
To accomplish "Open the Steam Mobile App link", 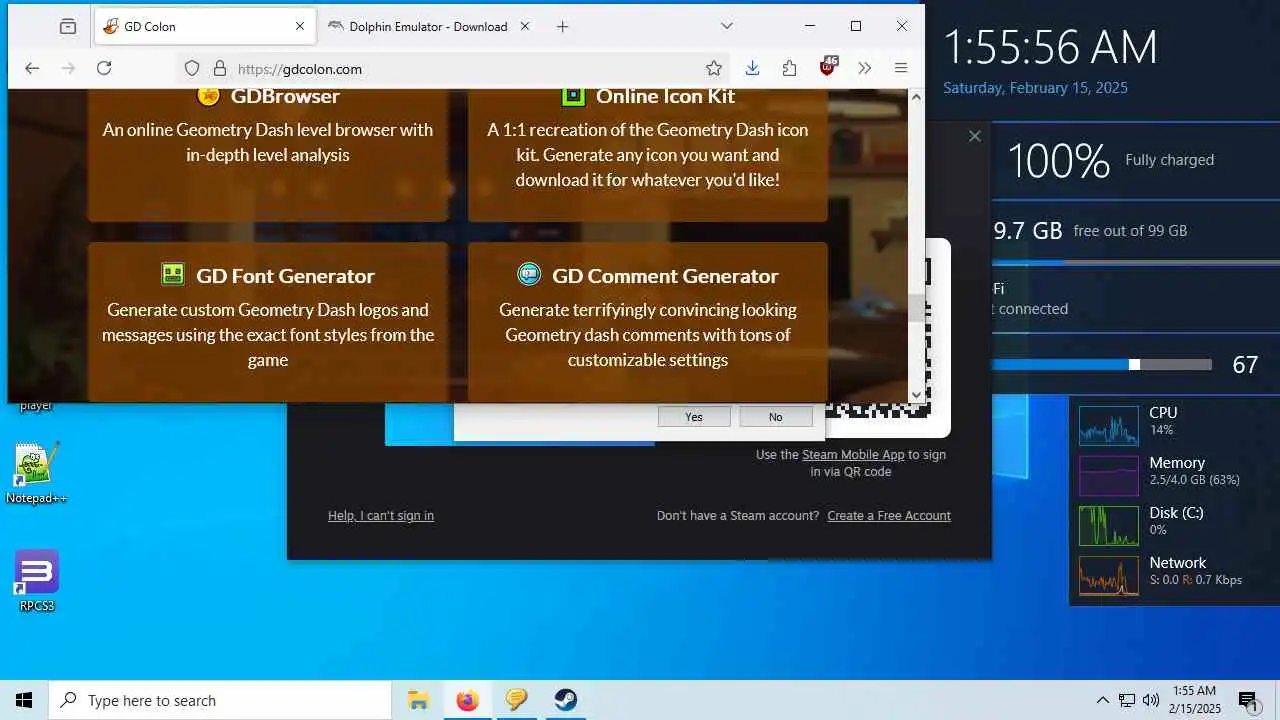I will [853, 455].
